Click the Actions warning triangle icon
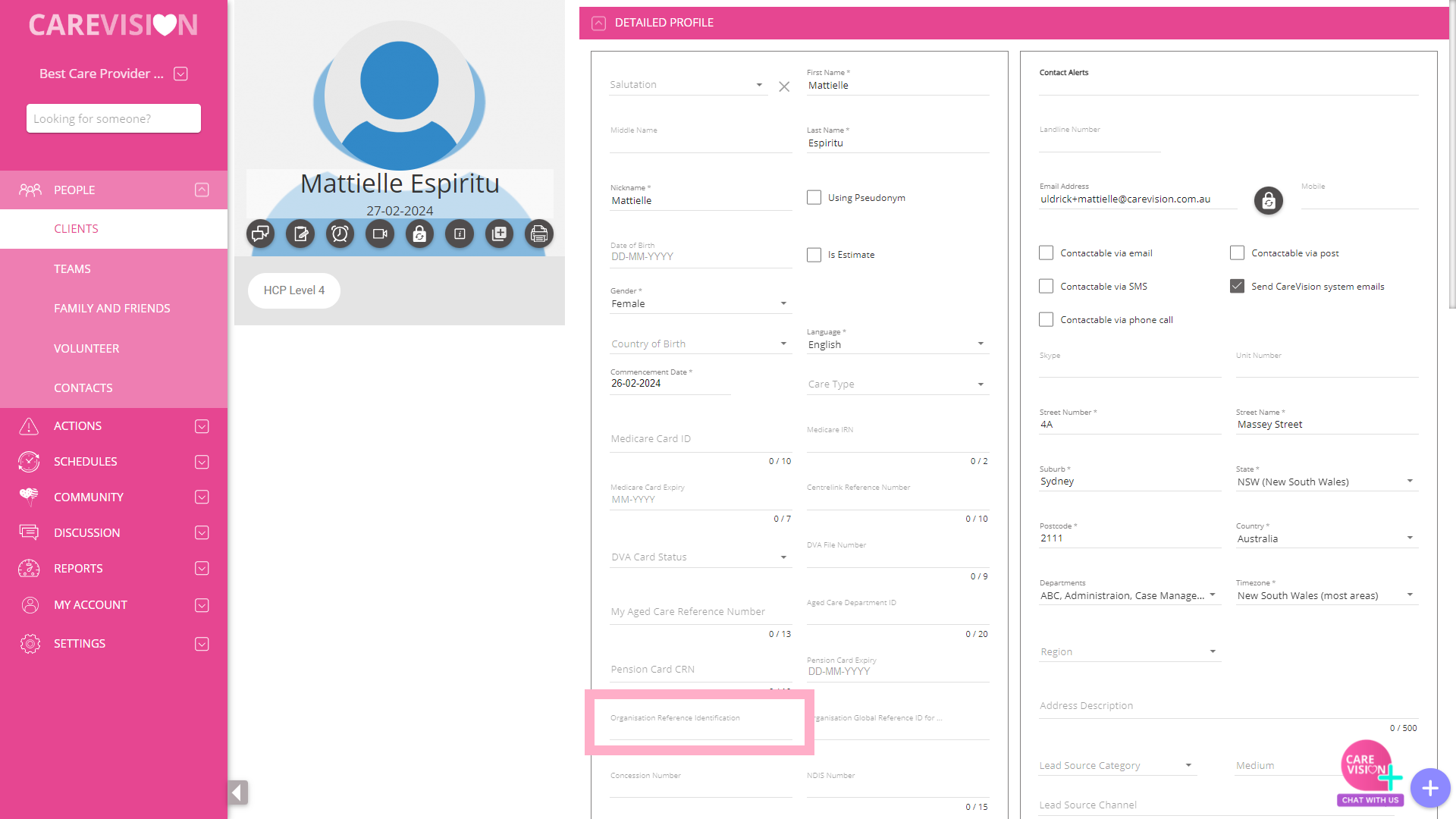1456x819 pixels. (x=29, y=426)
